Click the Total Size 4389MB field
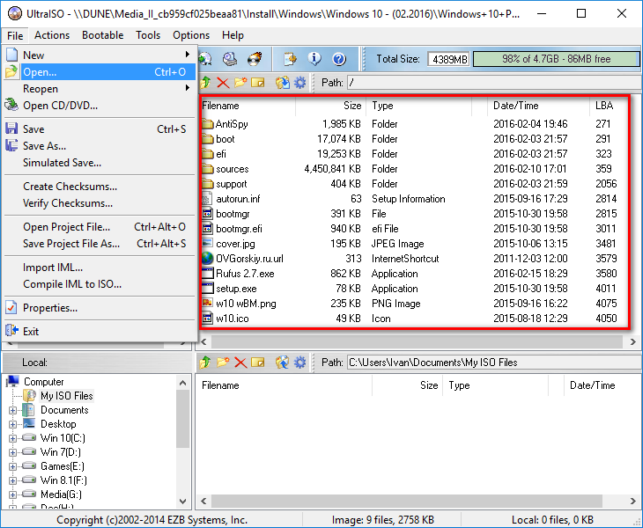Image resolution: width=643 pixels, height=528 pixels. pos(449,59)
